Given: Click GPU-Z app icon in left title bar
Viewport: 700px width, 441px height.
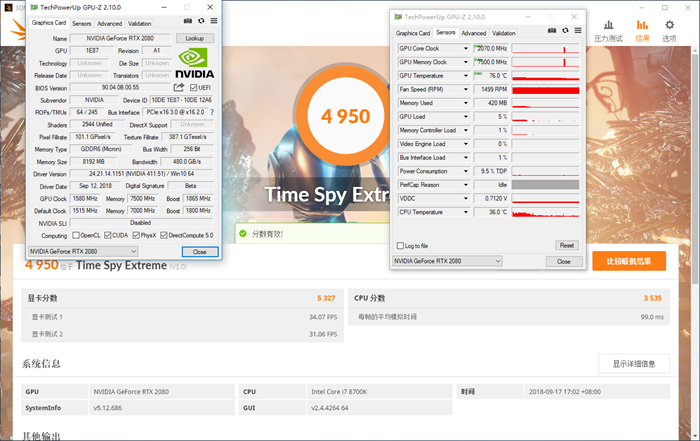Looking at the screenshot, I should pos(34,7).
